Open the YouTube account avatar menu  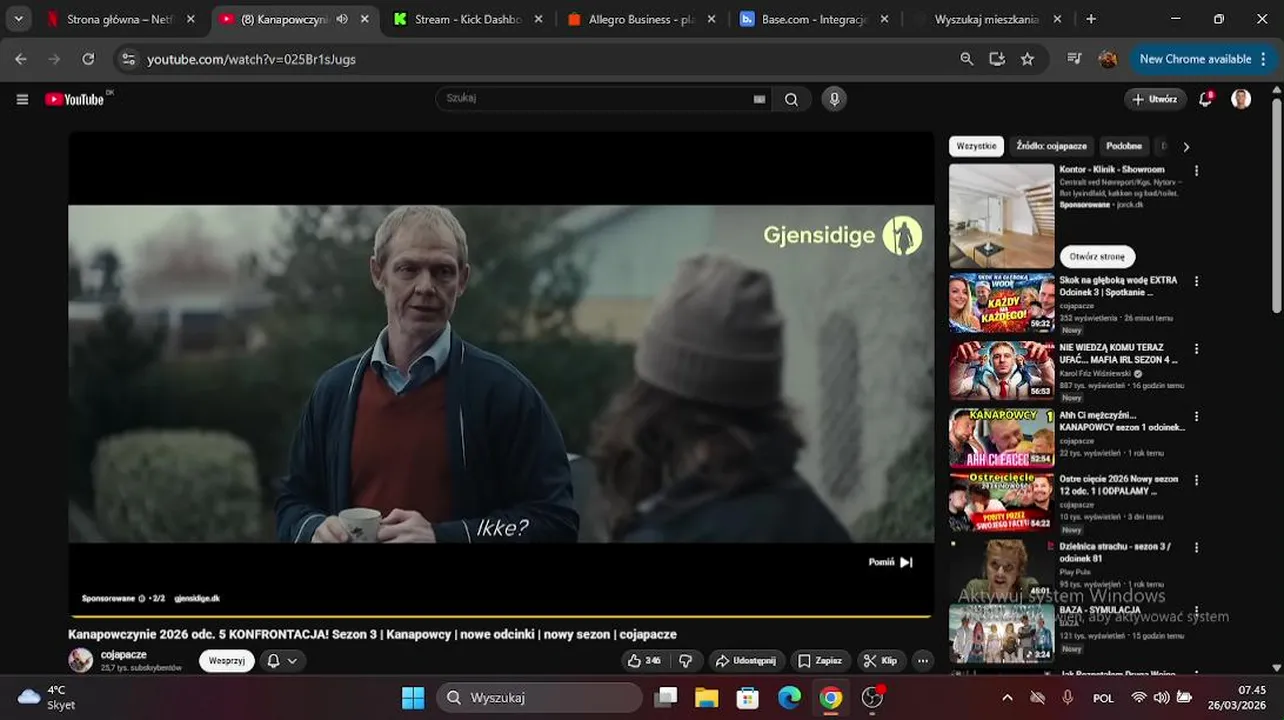point(1241,99)
